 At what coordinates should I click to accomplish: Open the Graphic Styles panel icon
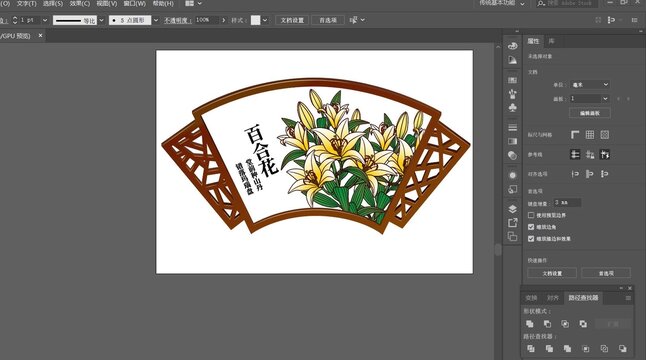pyautogui.click(x=513, y=189)
